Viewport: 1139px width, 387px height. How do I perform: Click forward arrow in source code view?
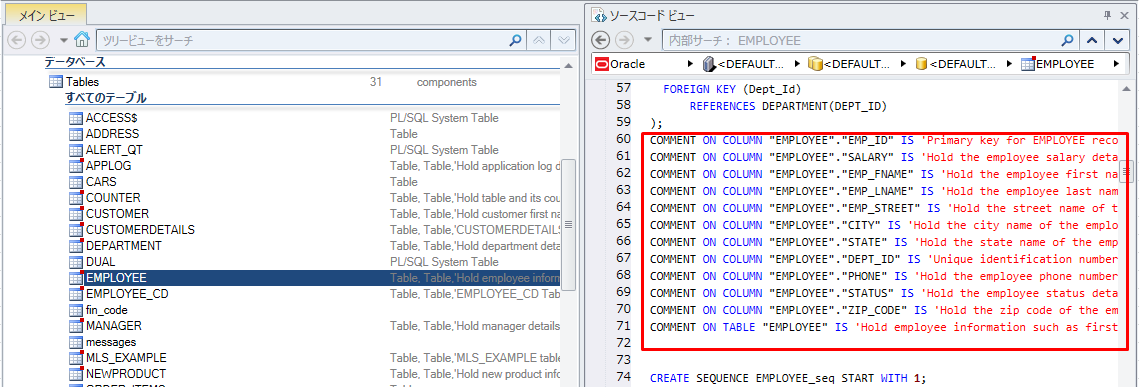[x=626, y=40]
